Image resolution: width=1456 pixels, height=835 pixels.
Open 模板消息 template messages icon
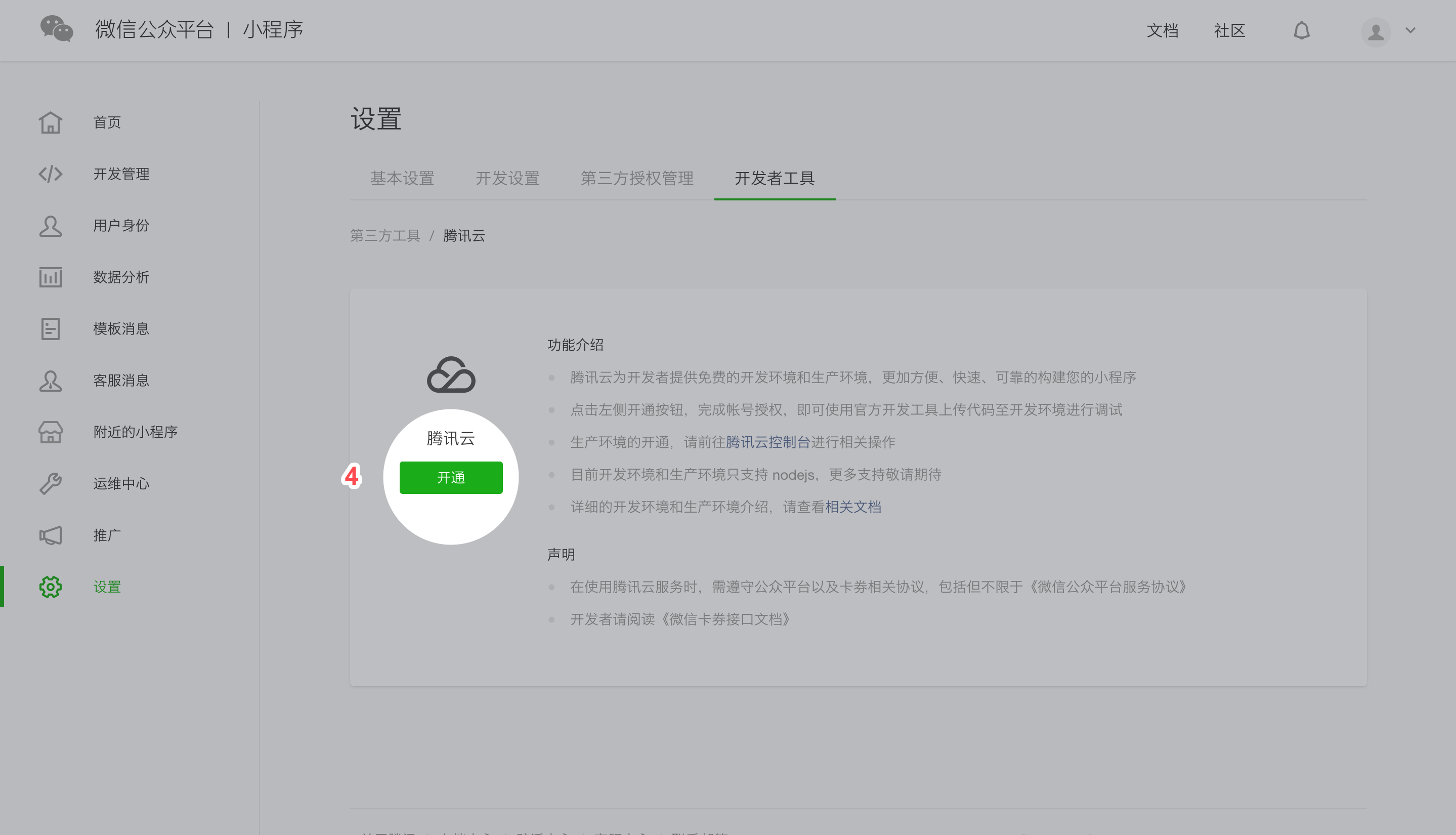[x=51, y=328]
